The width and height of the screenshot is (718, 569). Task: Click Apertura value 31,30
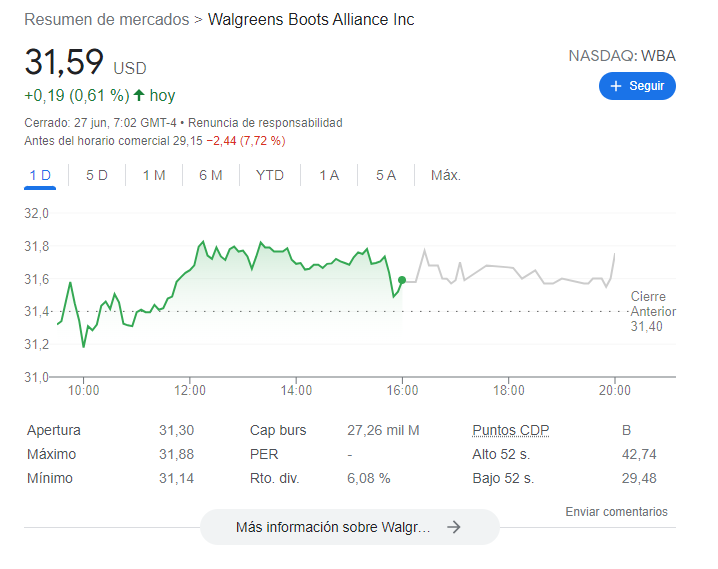176,430
